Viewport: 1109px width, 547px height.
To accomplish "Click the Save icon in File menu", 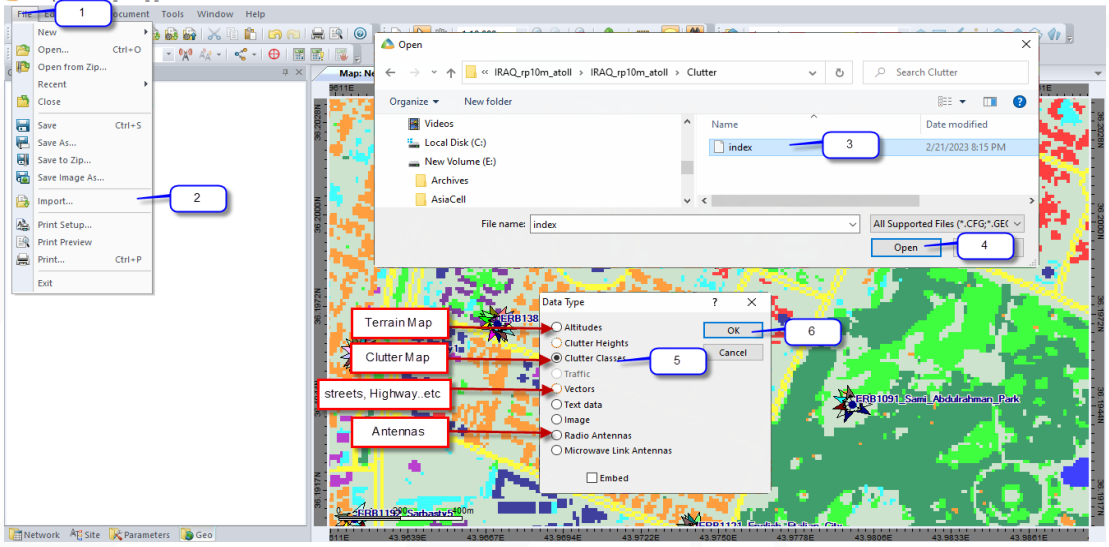I will pos(22,125).
